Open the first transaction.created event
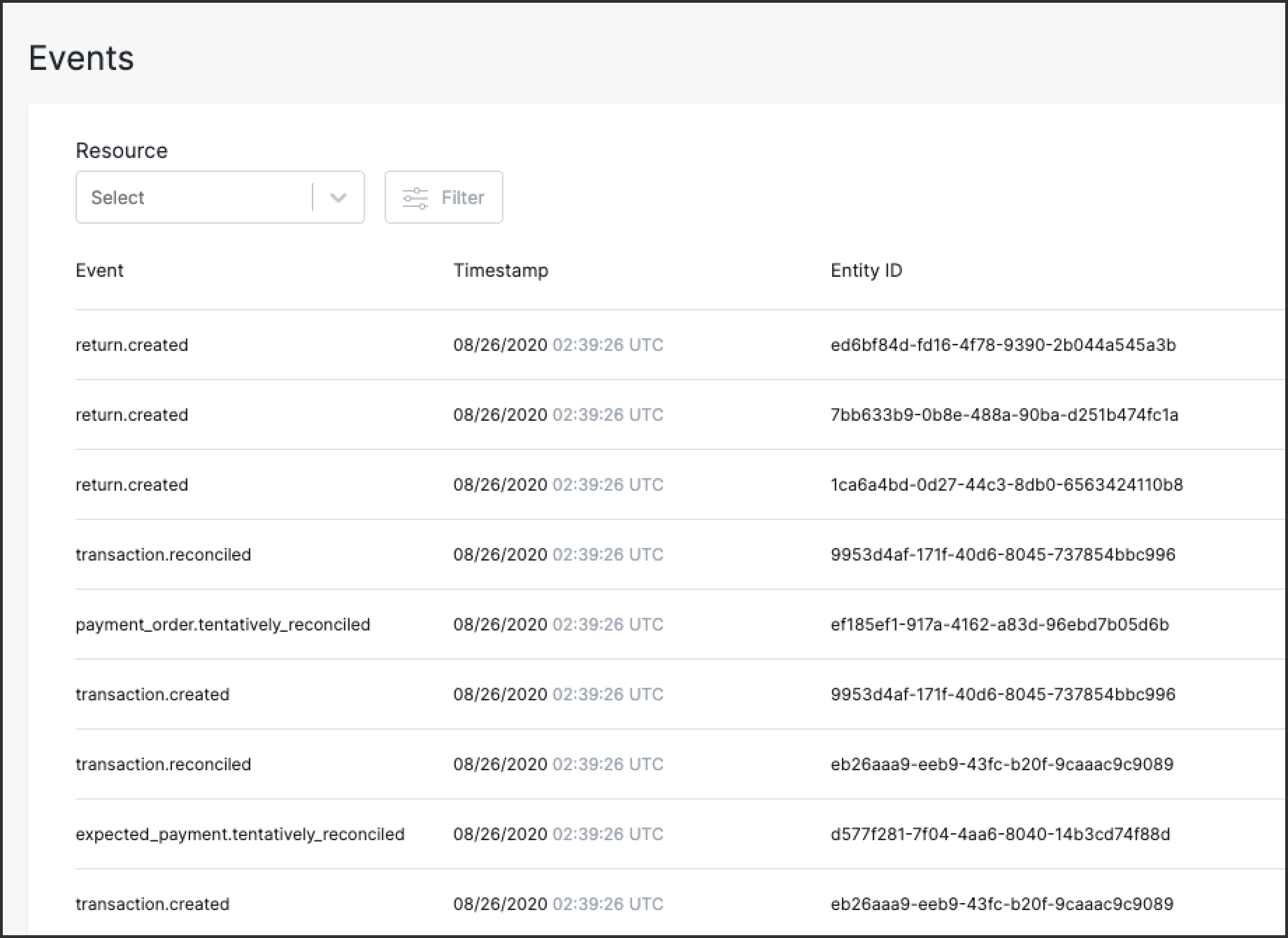Image resolution: width=1288 pixels, height=938 pixels. point(152,694)
